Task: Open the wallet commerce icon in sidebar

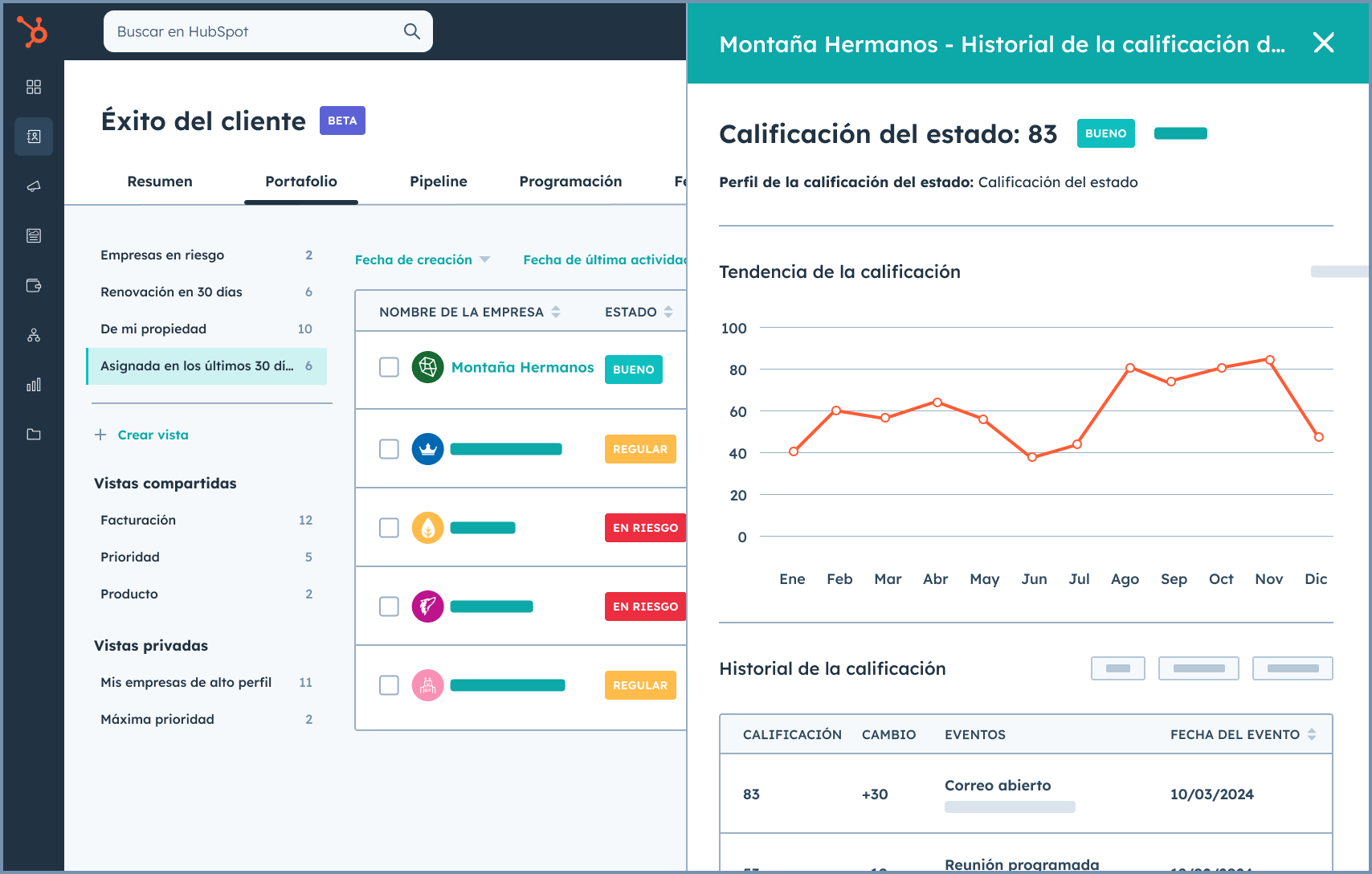Action: click(x=34, y=285)
